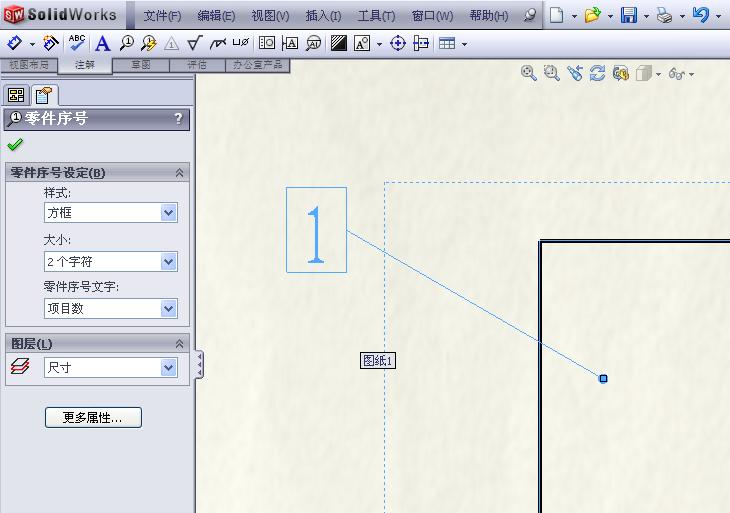
Task: Select the Geometric Tolerance tool
Action: (267, 43)
